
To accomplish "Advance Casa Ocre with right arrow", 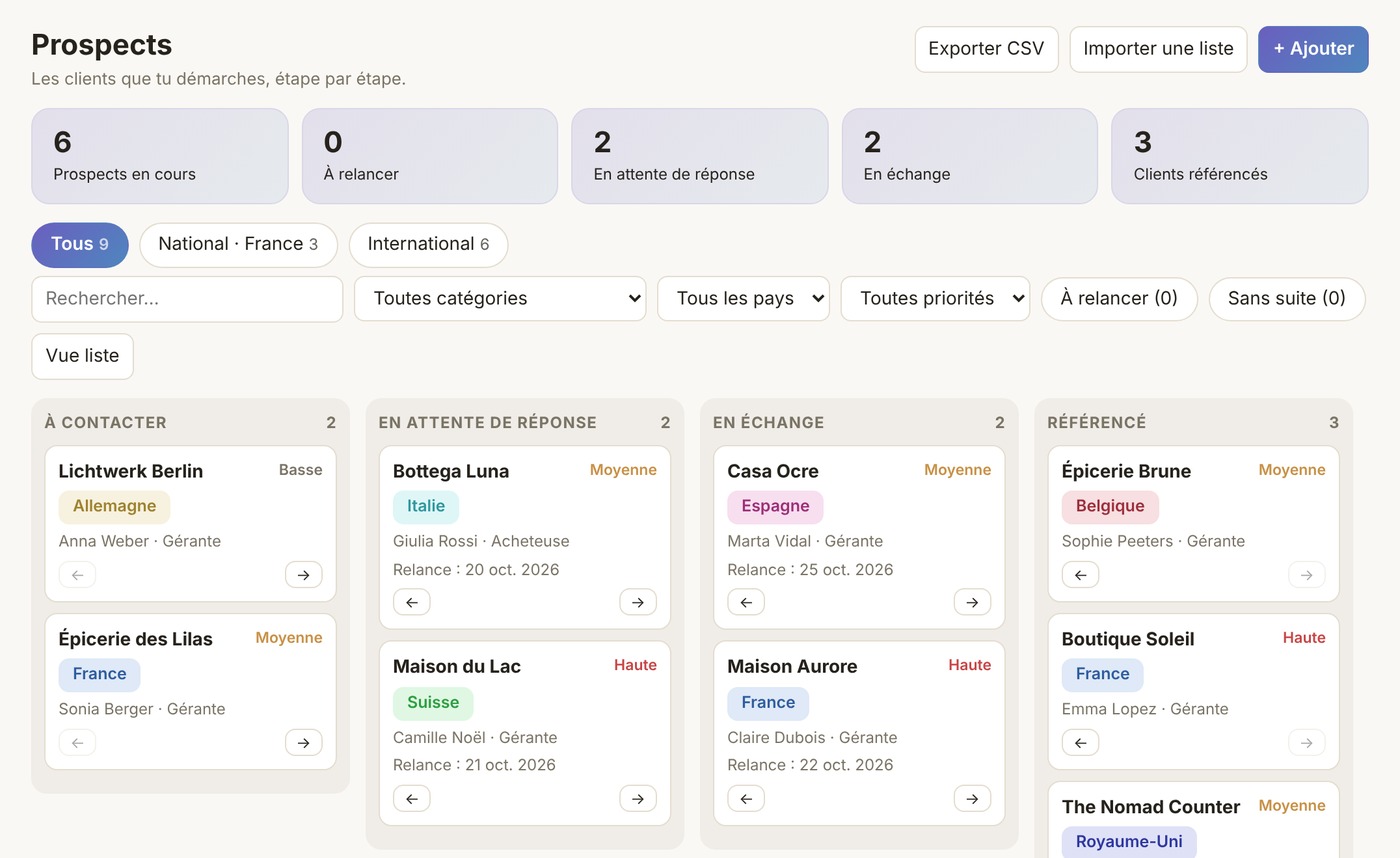I will (x=972, y=602).
